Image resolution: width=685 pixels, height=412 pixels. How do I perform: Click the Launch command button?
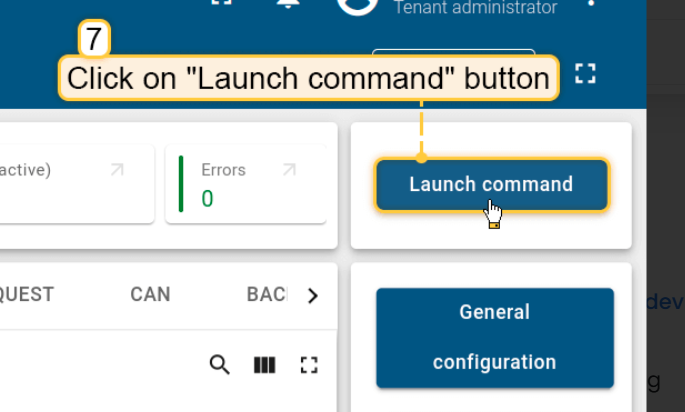coord(491,185)
